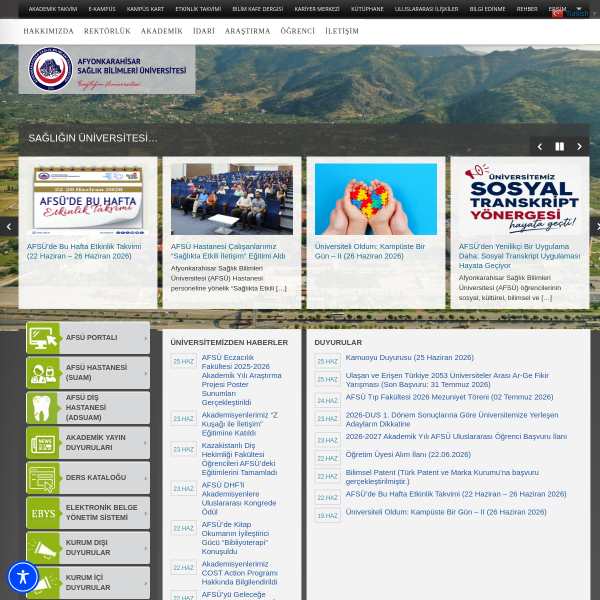This screenshot has width=600, height=600.
Task: Open Ulaşan ve Erişen Türkiye 2053 announcement
Action: click(x=447, y=380)
